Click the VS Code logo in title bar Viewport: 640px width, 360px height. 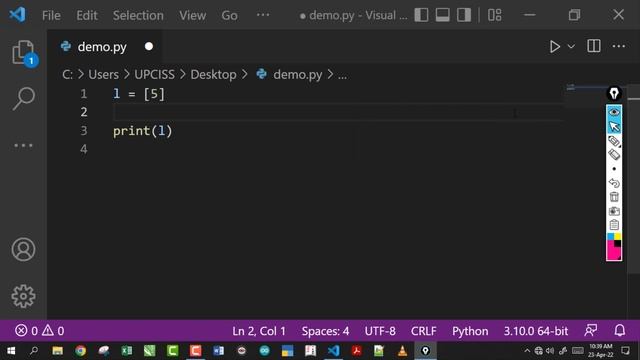[17, 15]
